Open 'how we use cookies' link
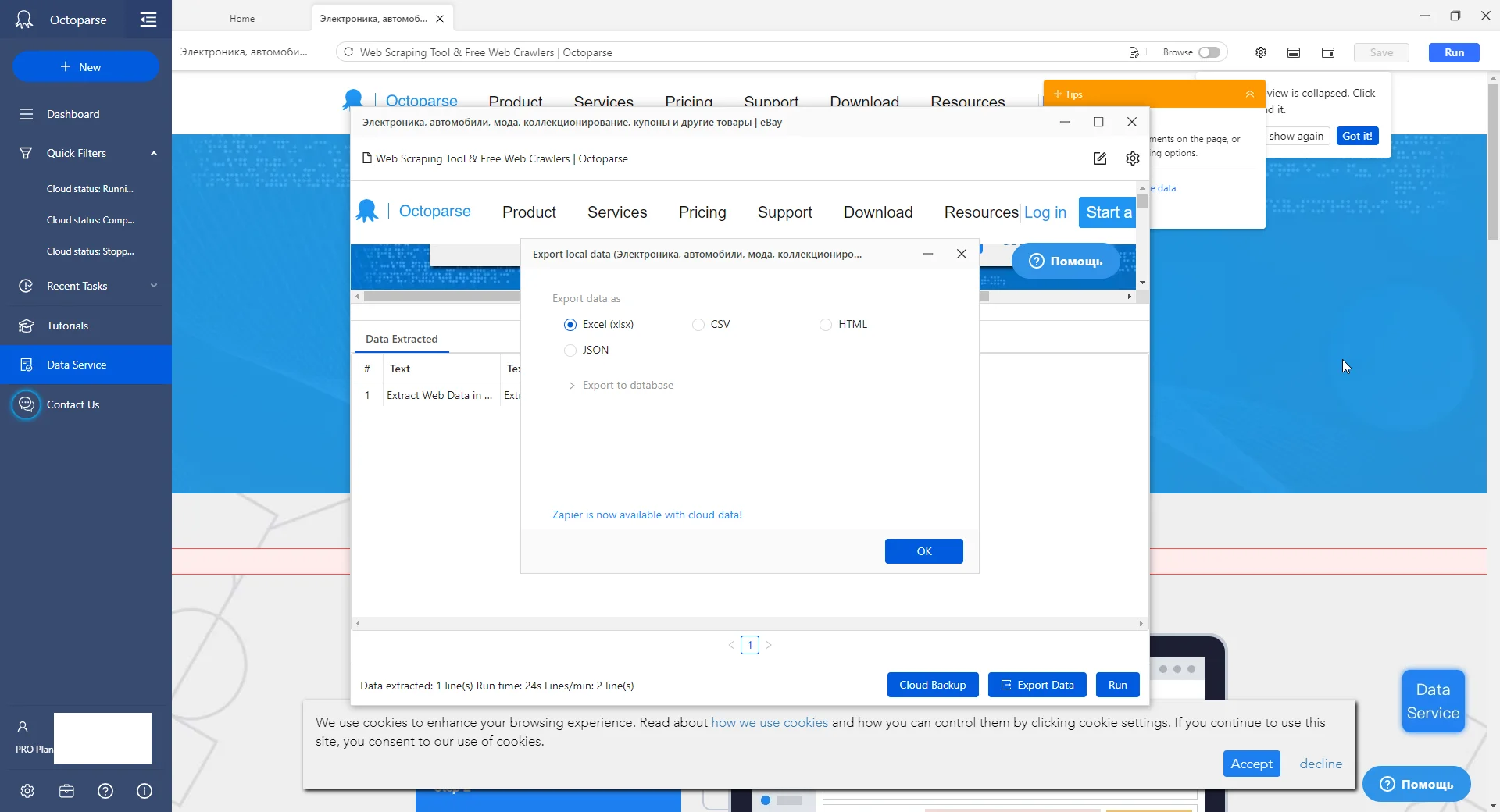 [770, 722]
